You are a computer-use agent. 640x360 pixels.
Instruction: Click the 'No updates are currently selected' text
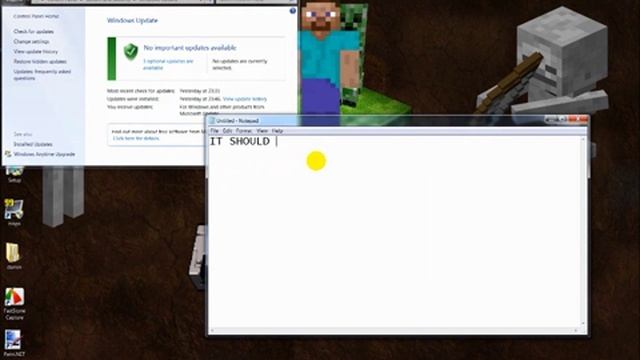pyautogui.click(x=240, y=64)
